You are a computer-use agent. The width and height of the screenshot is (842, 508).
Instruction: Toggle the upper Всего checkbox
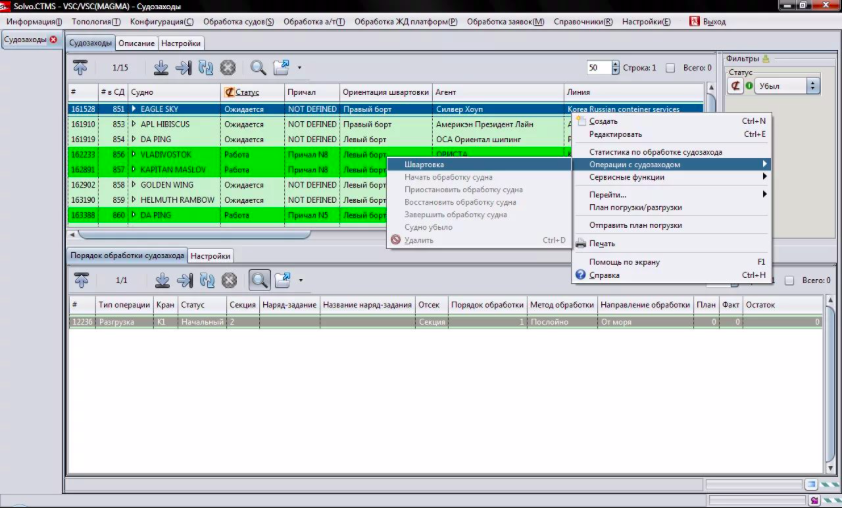[x=671, y=68]
